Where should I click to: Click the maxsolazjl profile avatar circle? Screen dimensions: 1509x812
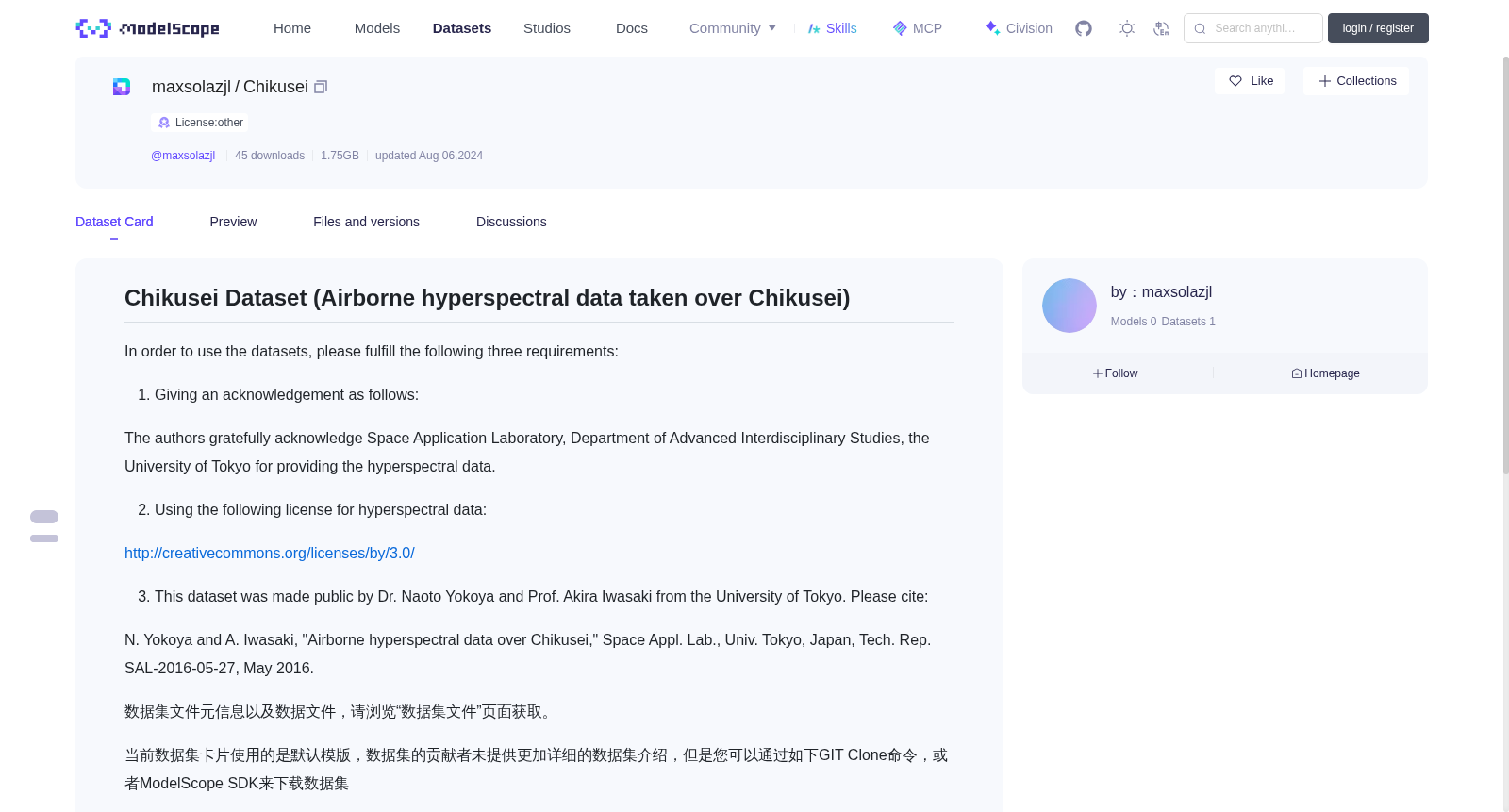click(x=1070, y=306)
